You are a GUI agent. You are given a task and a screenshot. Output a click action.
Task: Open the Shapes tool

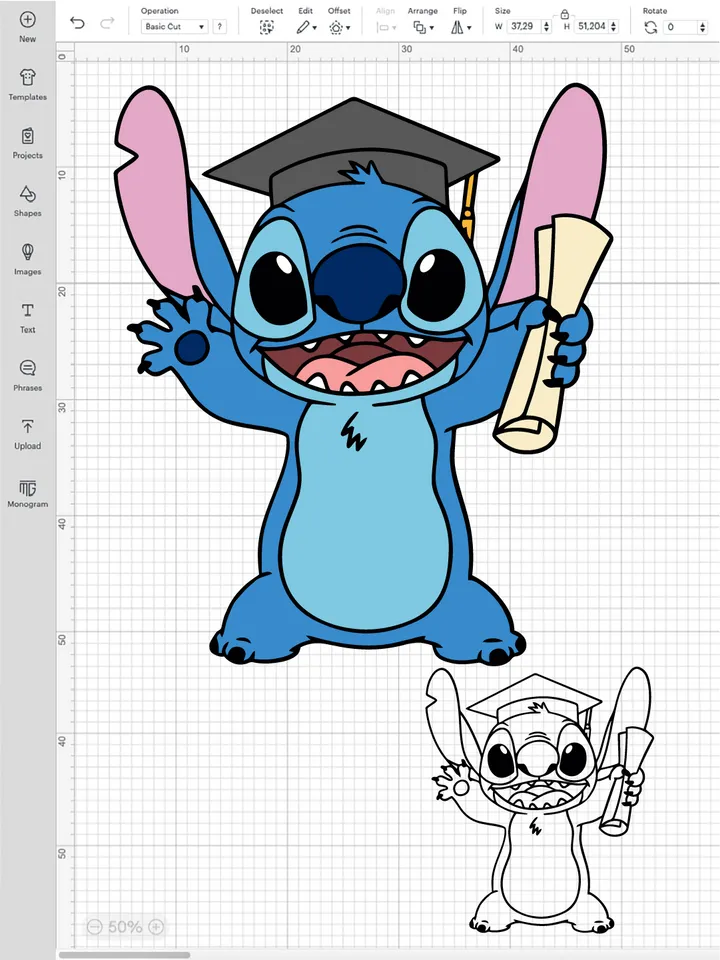pyautogui.click(x=27, y=194)
